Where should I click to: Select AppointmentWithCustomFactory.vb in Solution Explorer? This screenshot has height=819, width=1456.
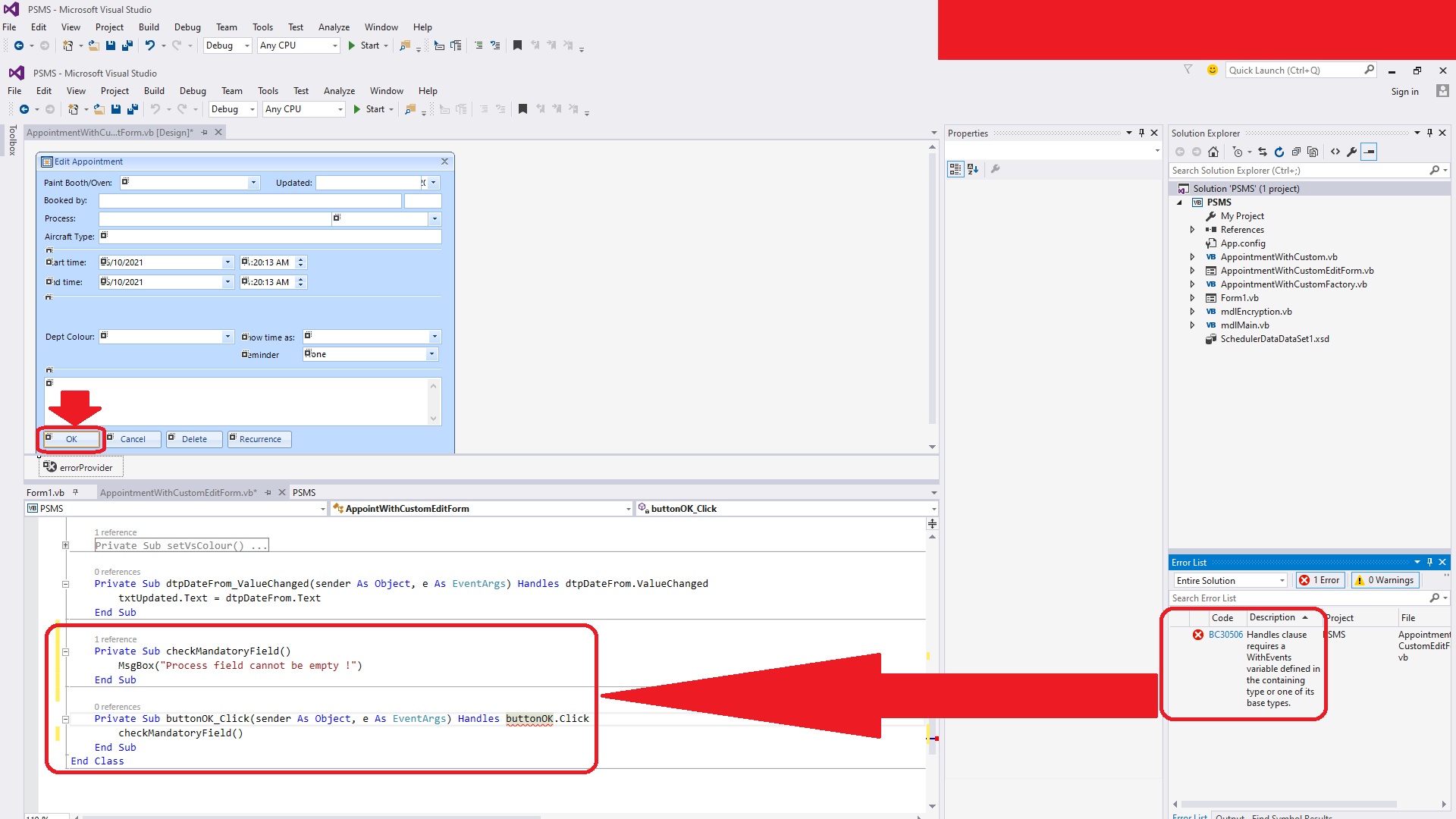(x=1293, y=284)
